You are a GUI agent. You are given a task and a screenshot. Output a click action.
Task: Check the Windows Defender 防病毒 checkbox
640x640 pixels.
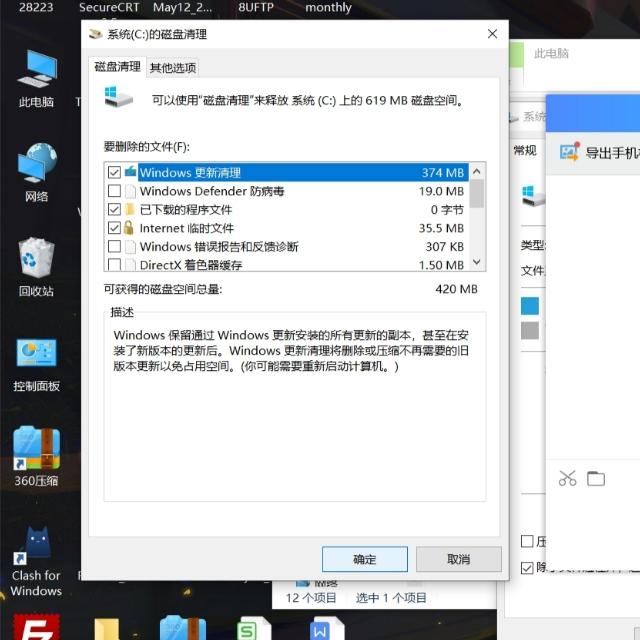[x=114, y=191]
